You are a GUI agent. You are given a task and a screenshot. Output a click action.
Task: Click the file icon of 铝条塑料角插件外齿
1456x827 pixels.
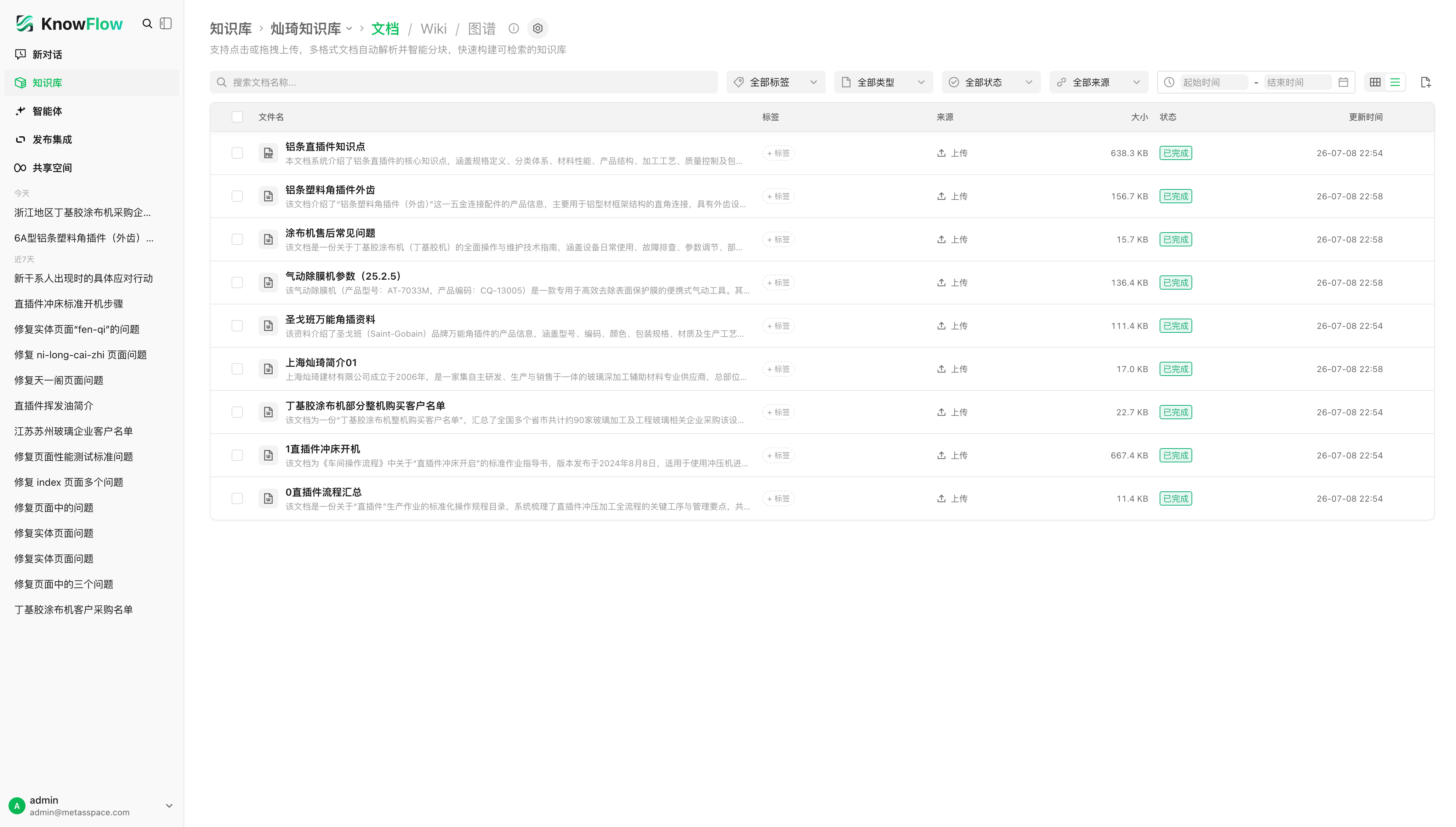click(268, 196)
